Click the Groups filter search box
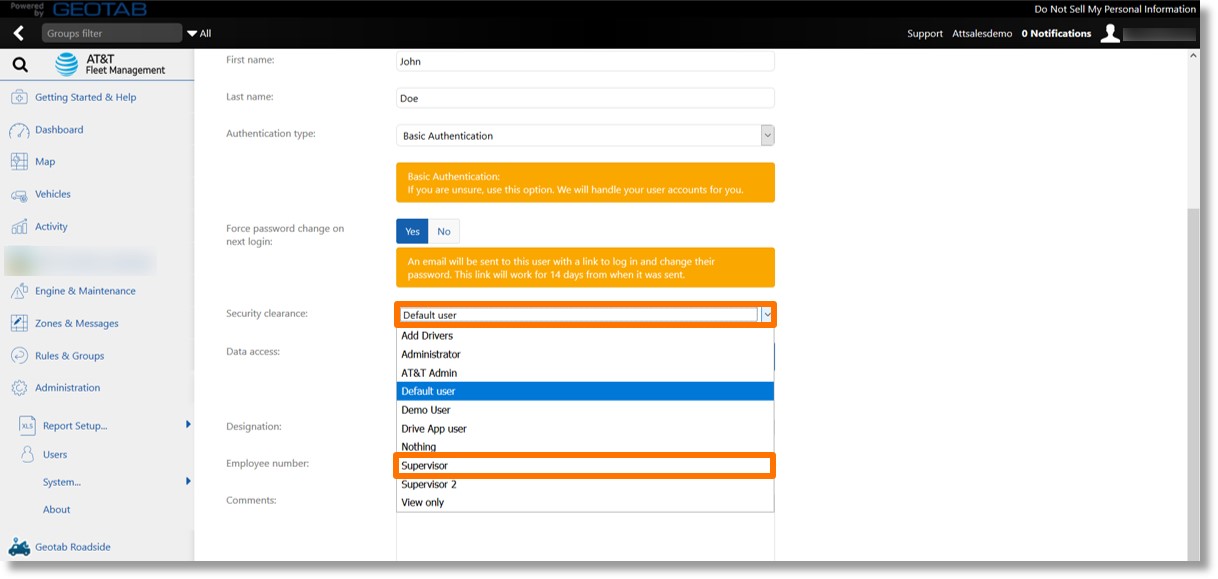Viewport: 1218px width, 579px height. pos(112,34)
